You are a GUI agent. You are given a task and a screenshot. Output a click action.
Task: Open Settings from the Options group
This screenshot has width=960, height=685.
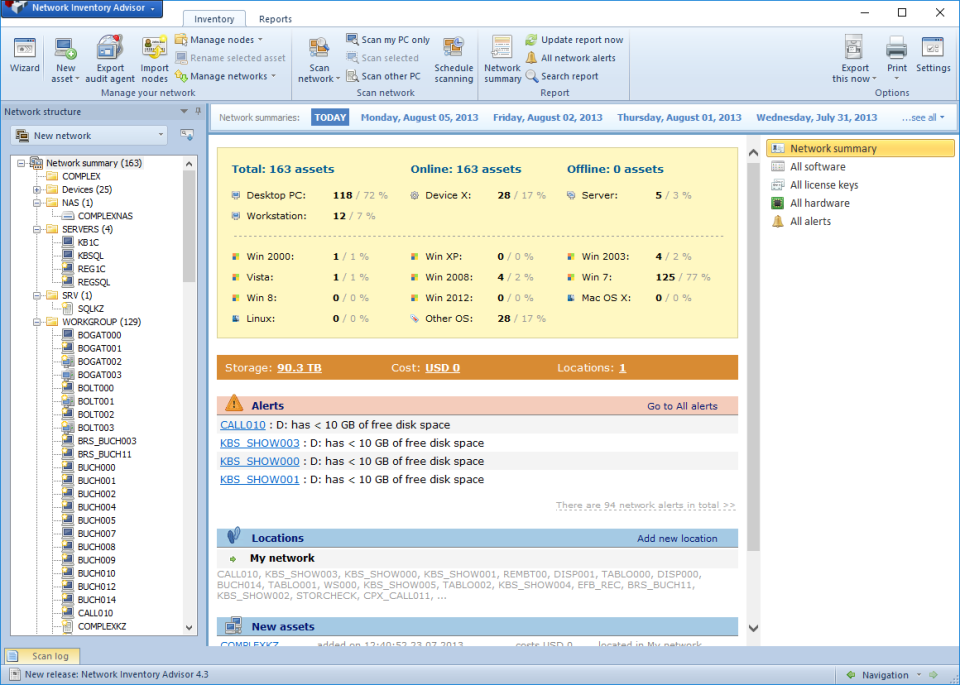(932, 55)
